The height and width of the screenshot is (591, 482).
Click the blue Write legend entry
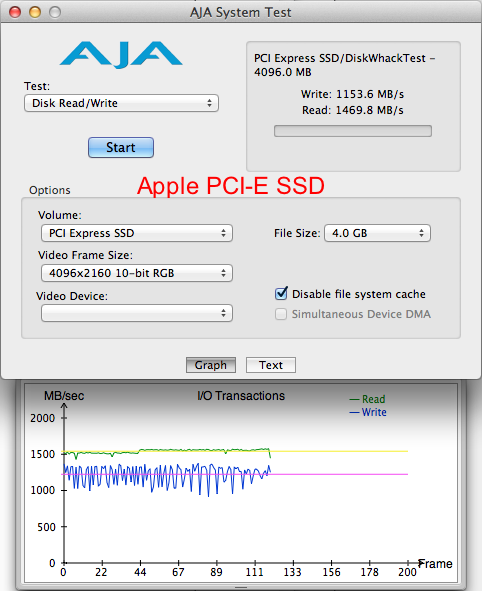tap(368, 412)
